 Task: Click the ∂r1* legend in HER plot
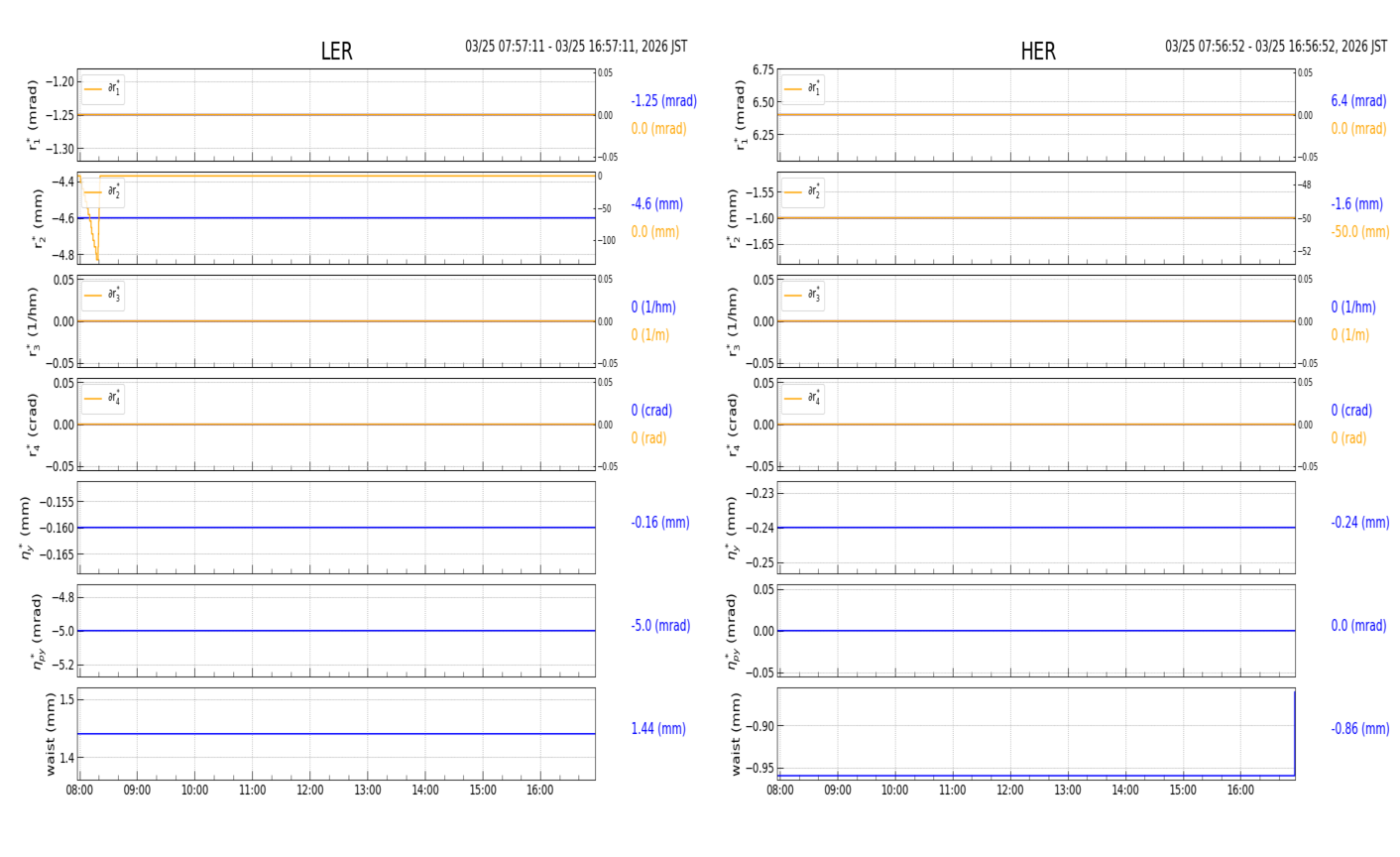click(802, 89)
